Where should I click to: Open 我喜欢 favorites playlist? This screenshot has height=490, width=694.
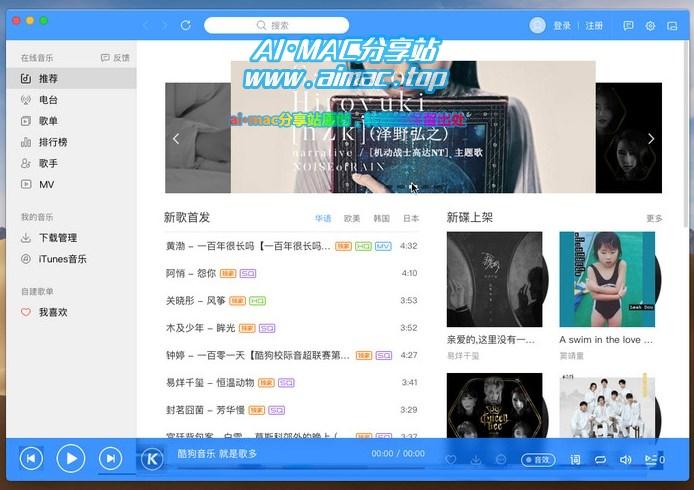[71, 312]
